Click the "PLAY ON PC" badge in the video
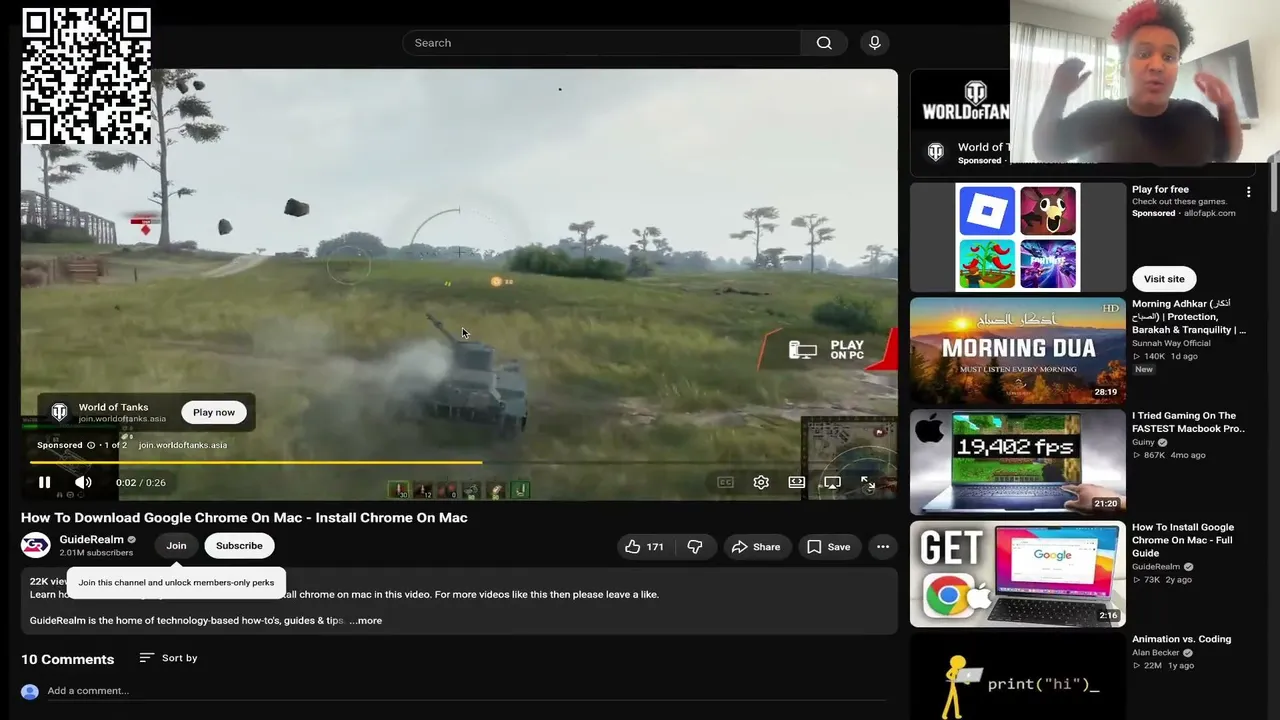 click(x=827, y=349)
